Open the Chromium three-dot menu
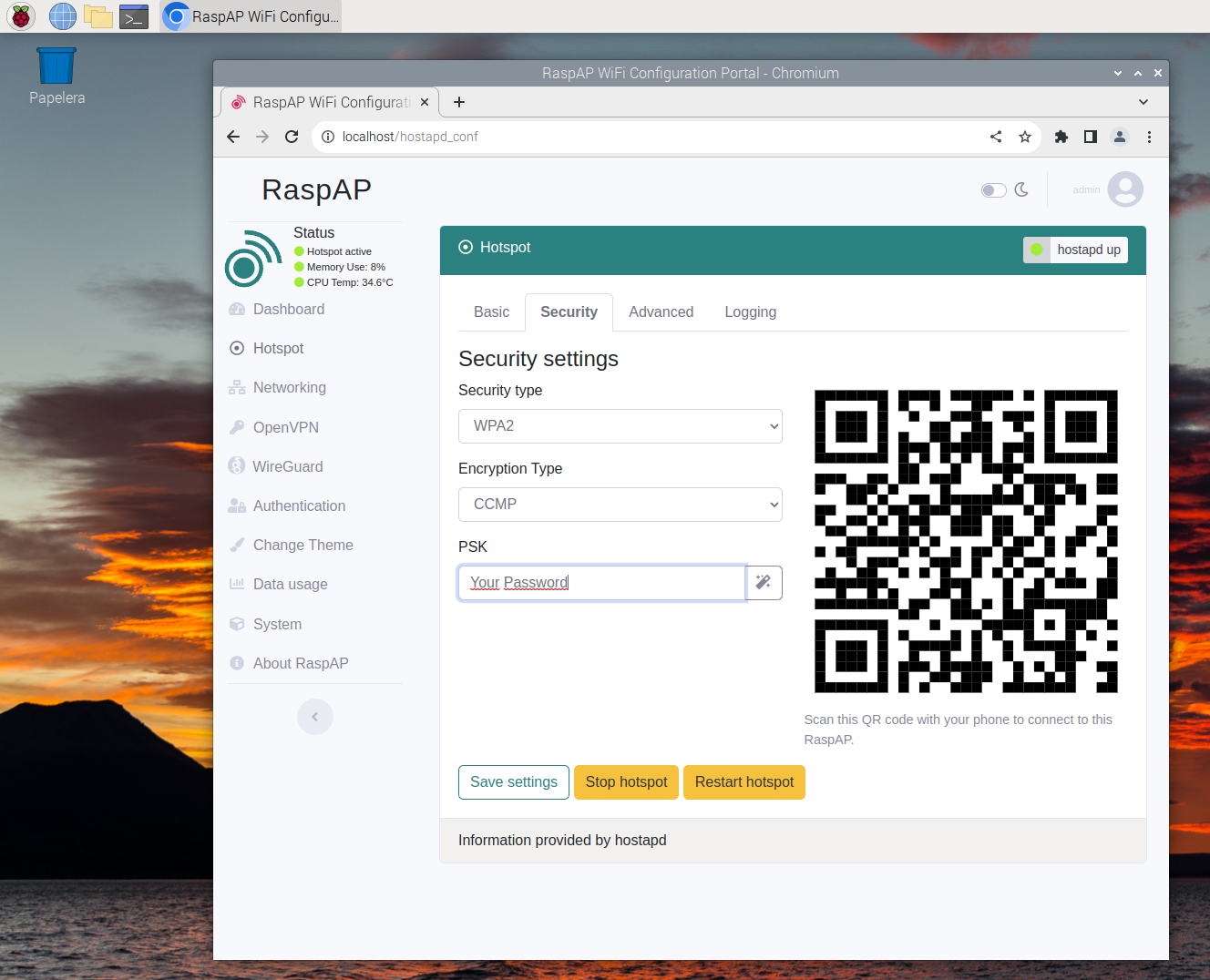The image size is (1210, 980). [x=1149, y=137]
